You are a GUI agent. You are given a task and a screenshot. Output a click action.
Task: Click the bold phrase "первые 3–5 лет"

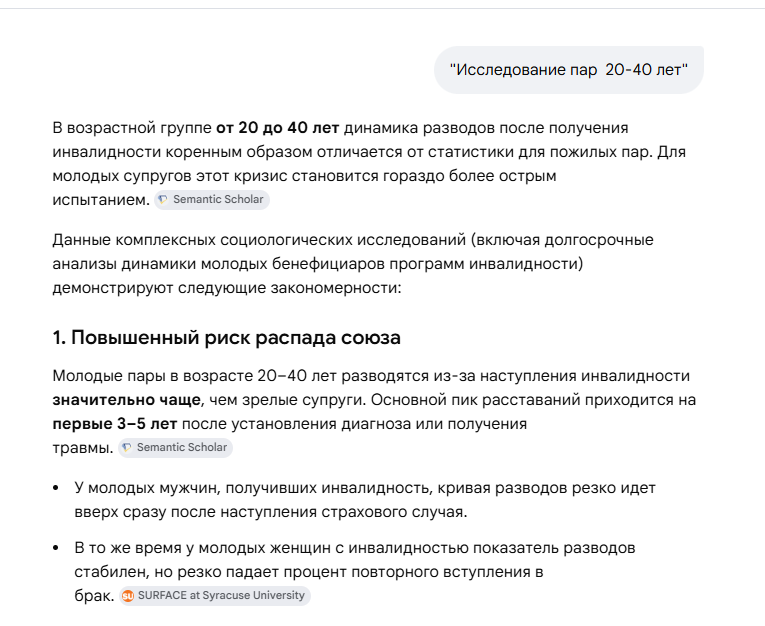click(x=115, y=424)
